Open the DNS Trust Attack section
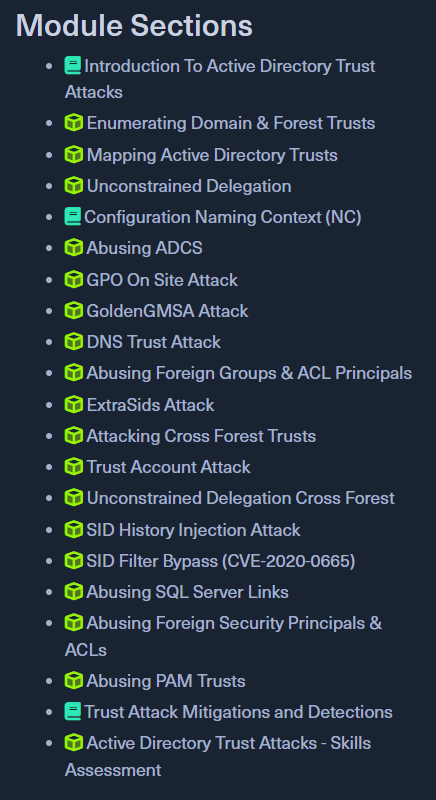436x800 pixels. [153, 342]
